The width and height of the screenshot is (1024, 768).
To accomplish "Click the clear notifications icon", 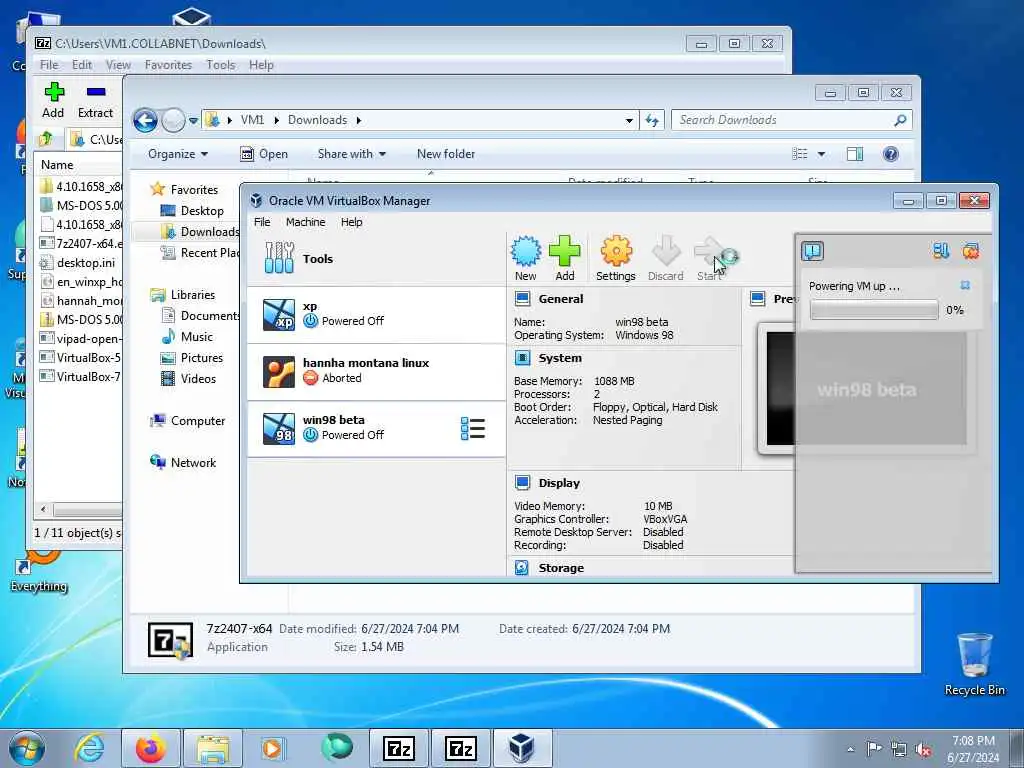I will pyautogui.click(x=971, y=251).
